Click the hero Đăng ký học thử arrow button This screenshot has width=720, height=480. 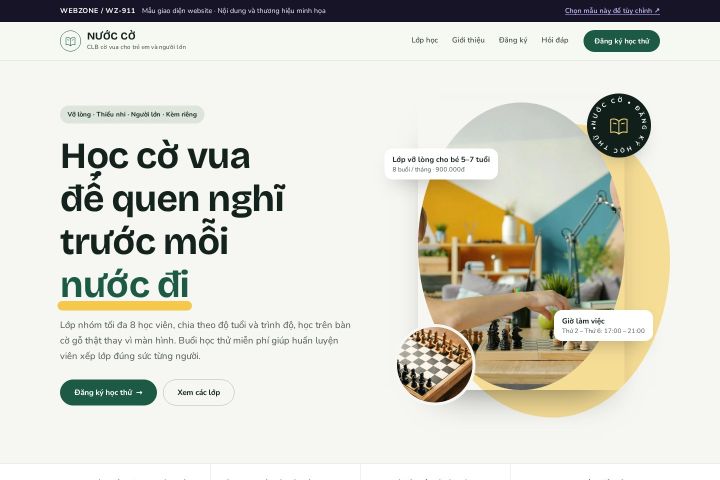coord(108,392)
